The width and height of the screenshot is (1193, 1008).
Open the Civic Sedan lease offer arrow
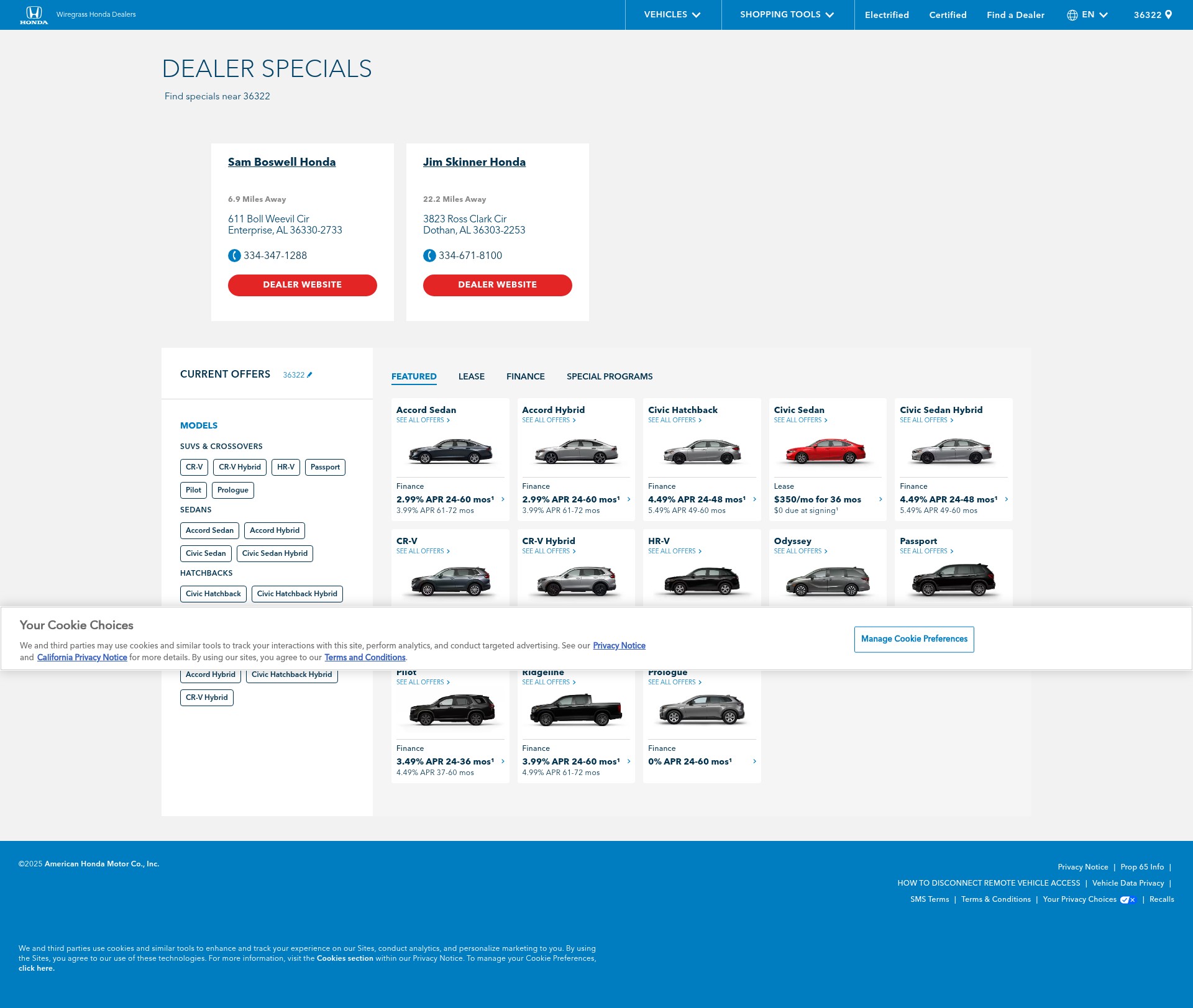coord(880,499)
